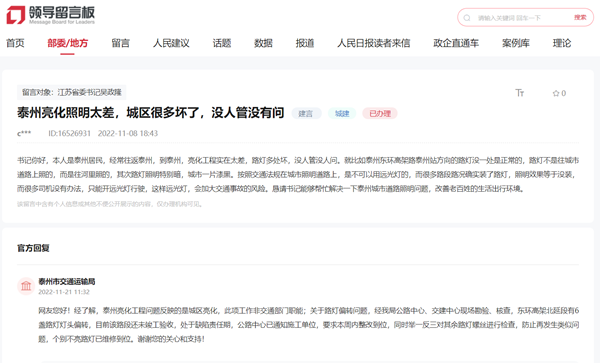The width and height of the screenshot is (600, 363).
Task: Click the grey privacy notice line
Action: click(x=109, y=204)
